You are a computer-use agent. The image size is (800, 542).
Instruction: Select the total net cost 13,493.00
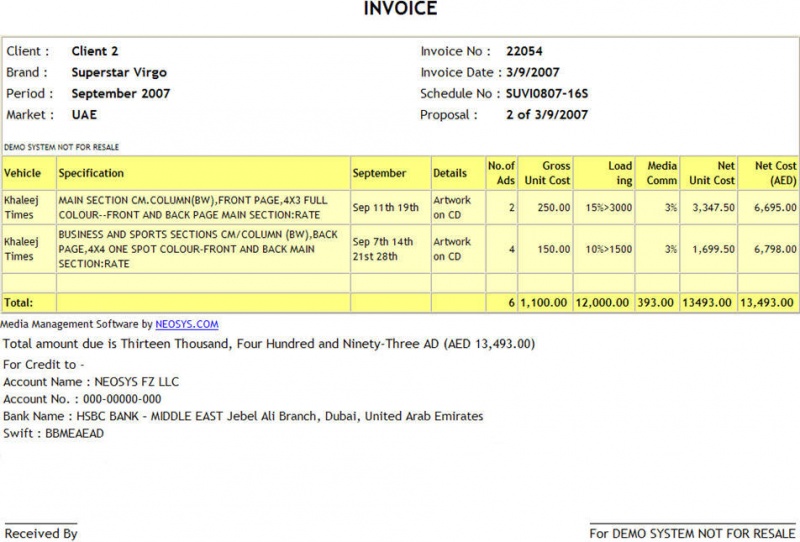coord(768,303)
